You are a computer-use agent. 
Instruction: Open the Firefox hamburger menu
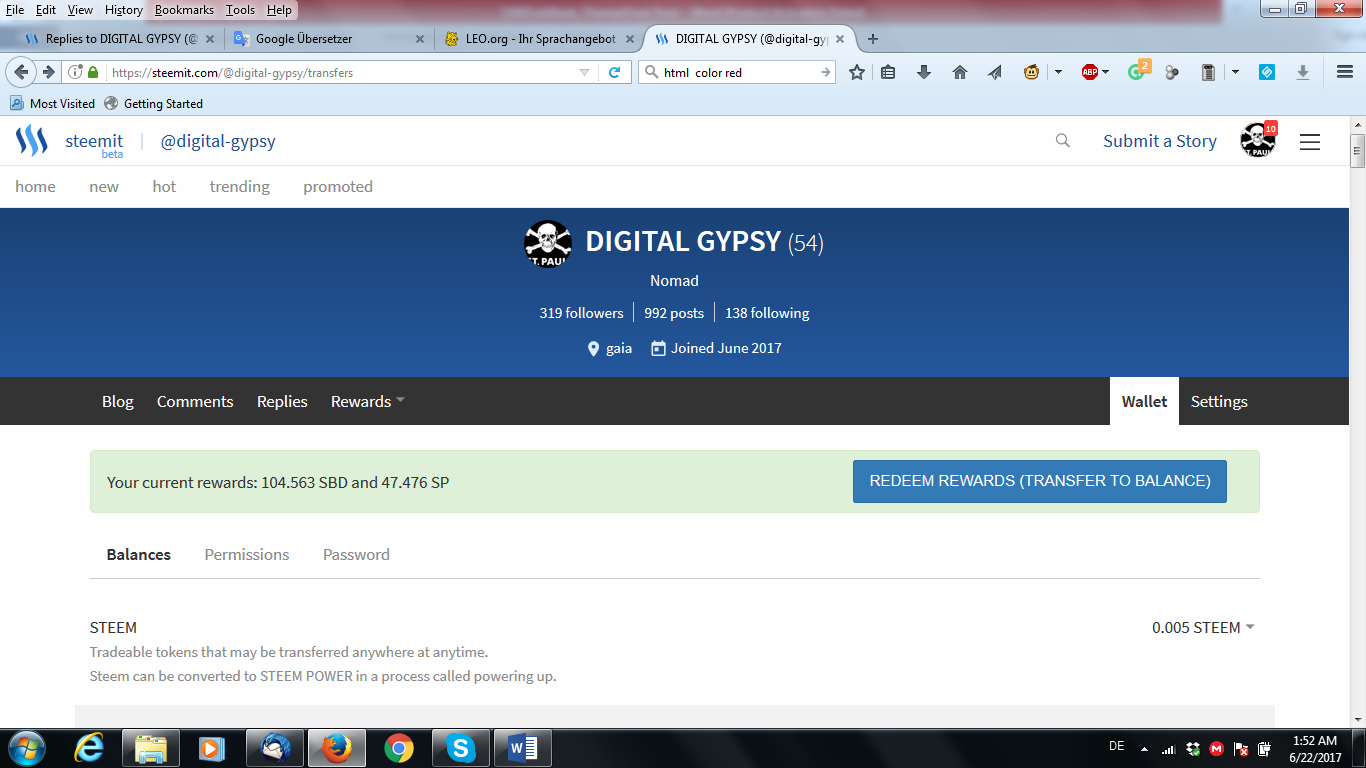pos(1345,72)
